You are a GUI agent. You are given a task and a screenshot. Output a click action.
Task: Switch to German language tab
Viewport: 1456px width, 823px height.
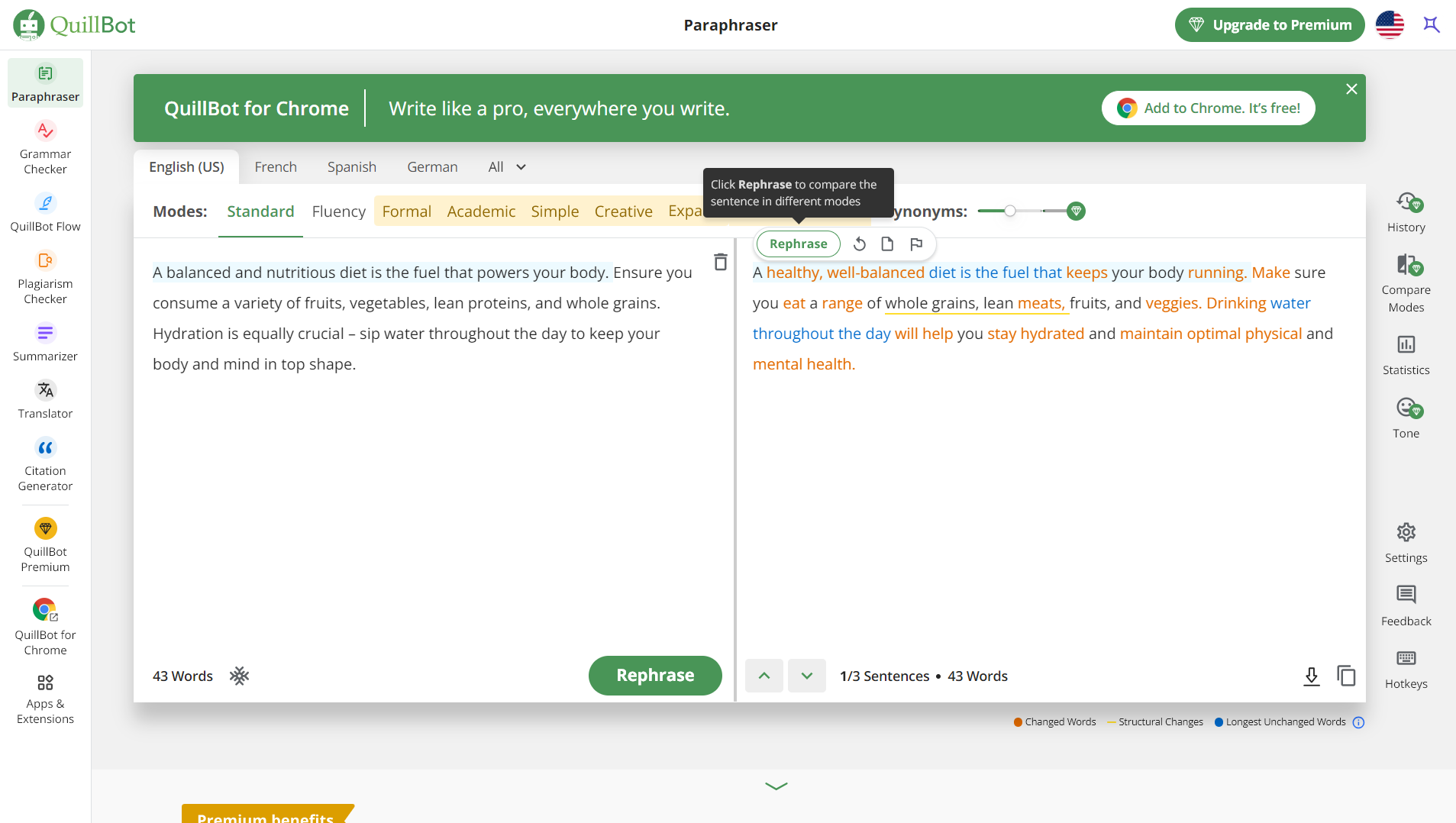432,166
